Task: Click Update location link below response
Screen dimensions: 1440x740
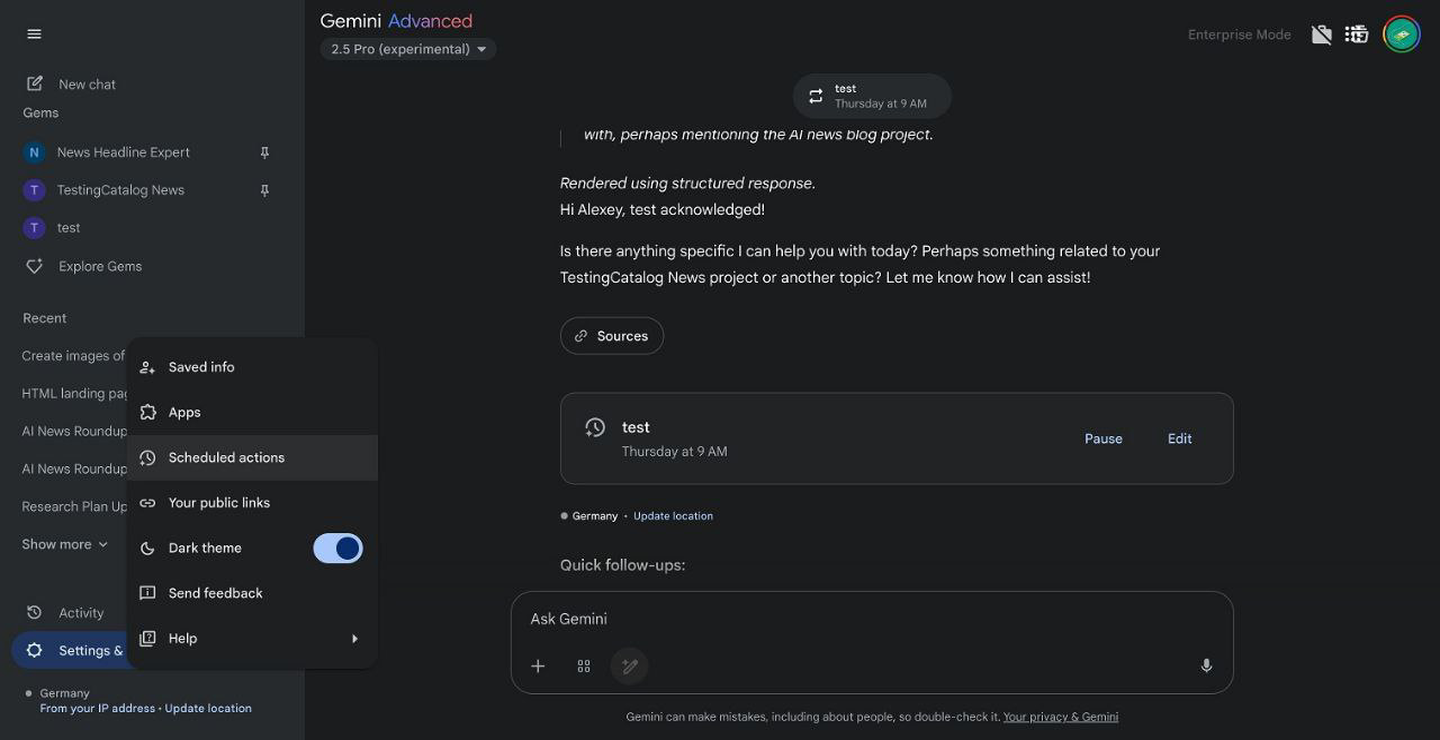Action: (x=673, y=516)
